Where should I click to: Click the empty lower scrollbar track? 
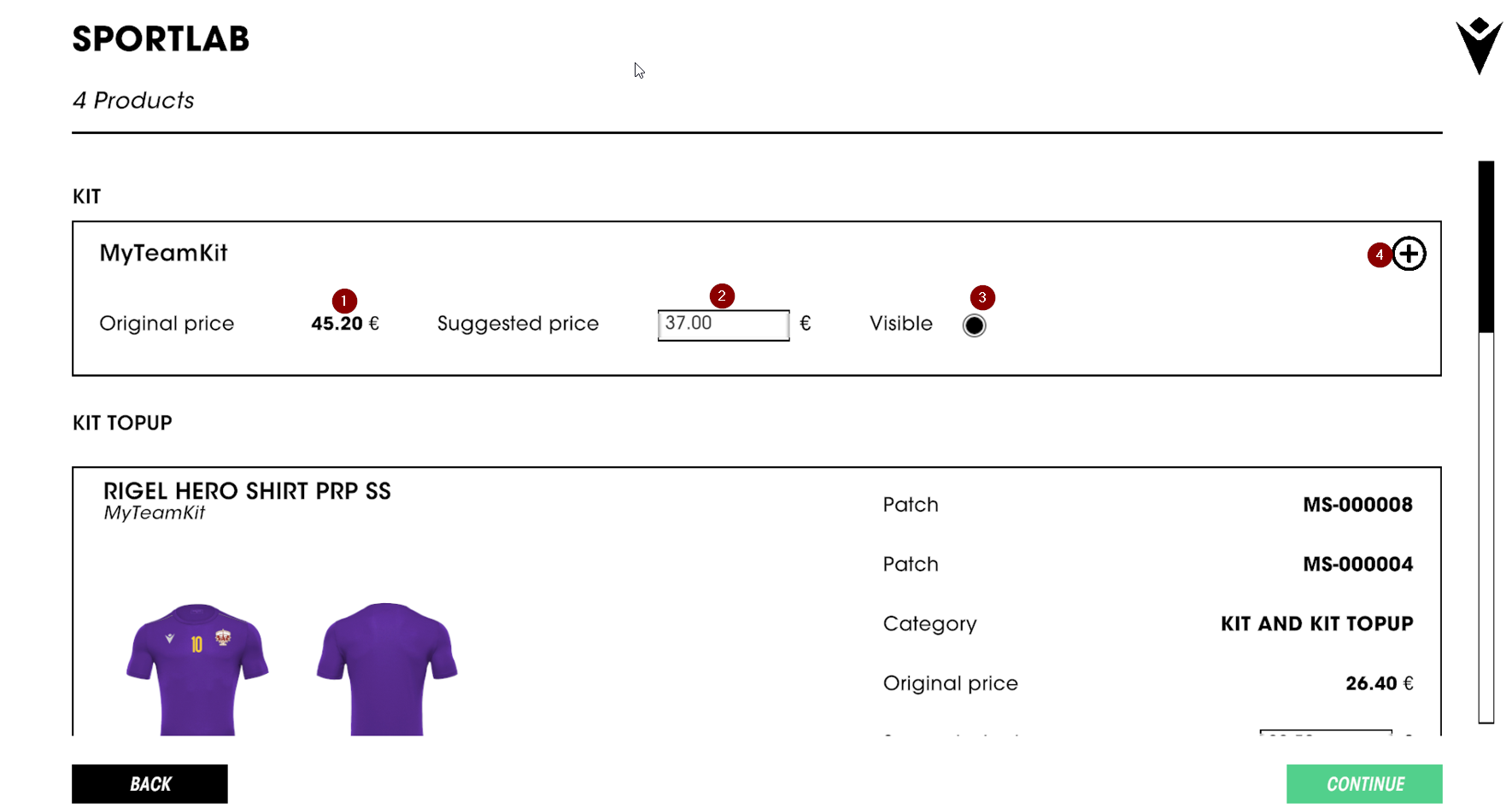point(1486,530)
